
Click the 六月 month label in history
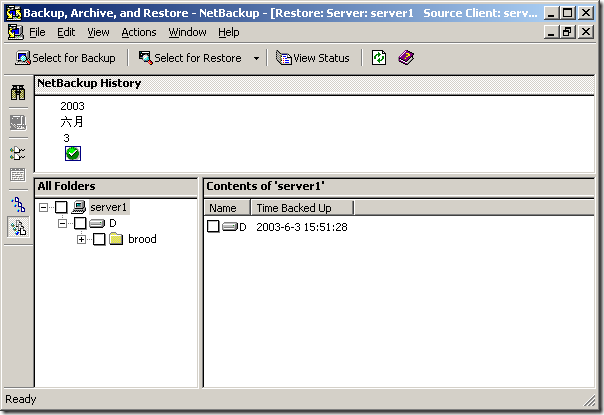[72, 122]
